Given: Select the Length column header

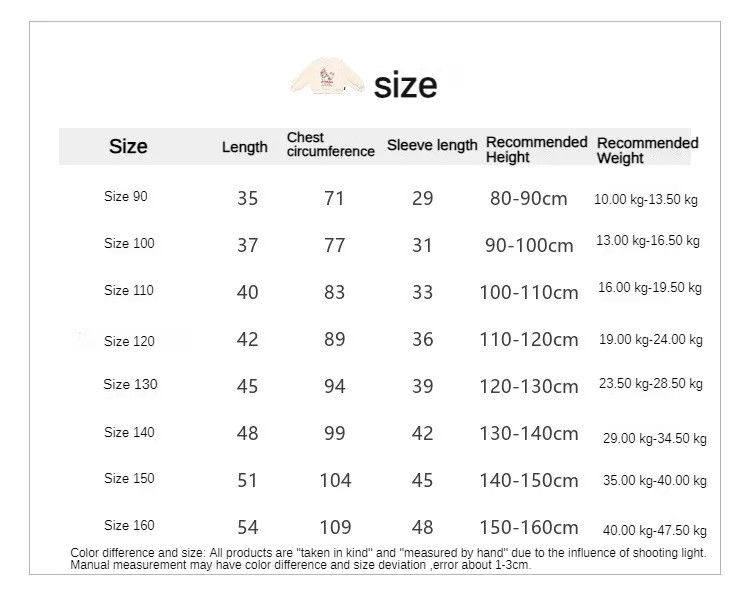Looking at the screenshot, I should pyautogui.click(x=244, y=147).
